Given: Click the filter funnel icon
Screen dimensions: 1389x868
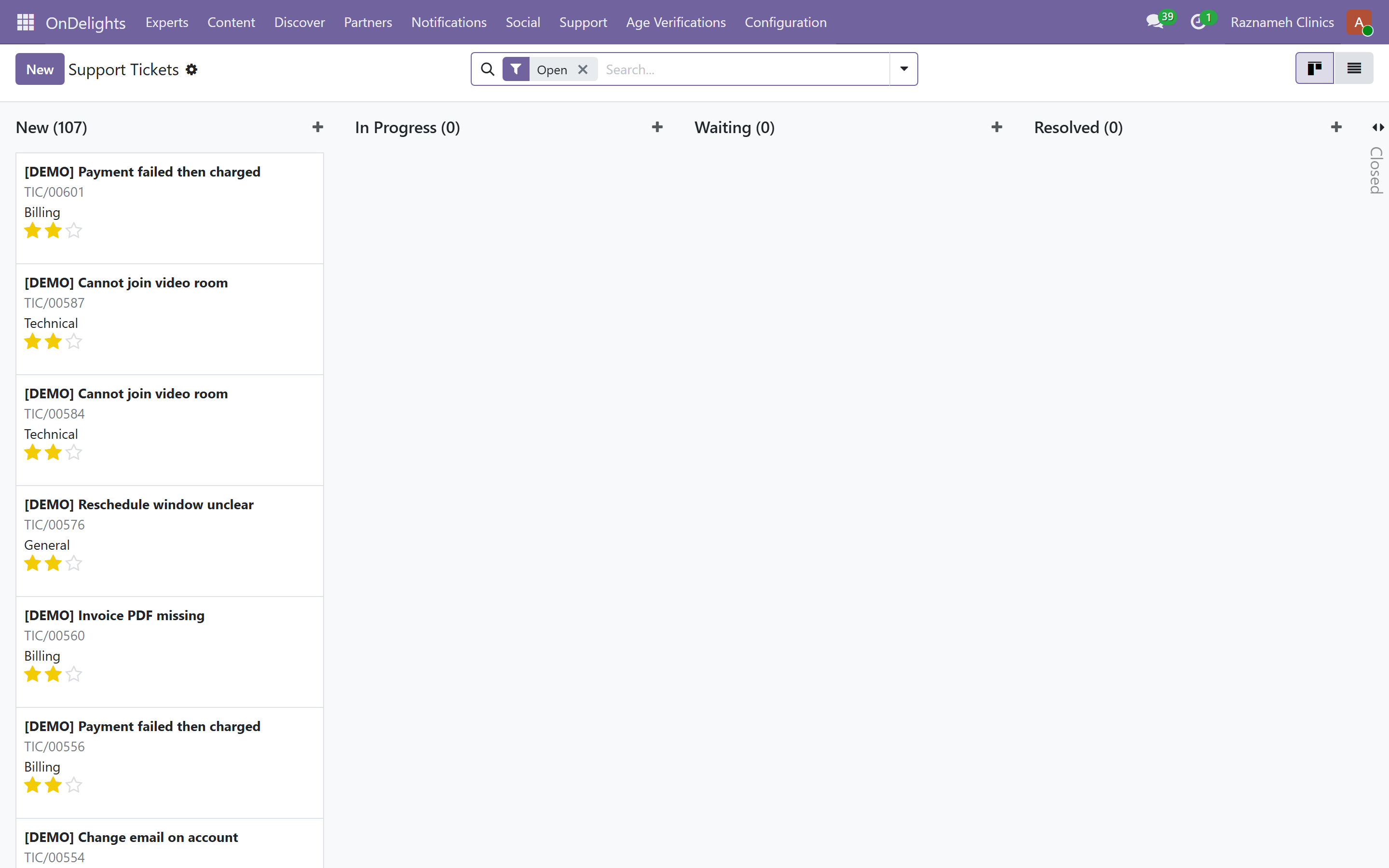Looking at the screenshot, I should pos(516,69).
